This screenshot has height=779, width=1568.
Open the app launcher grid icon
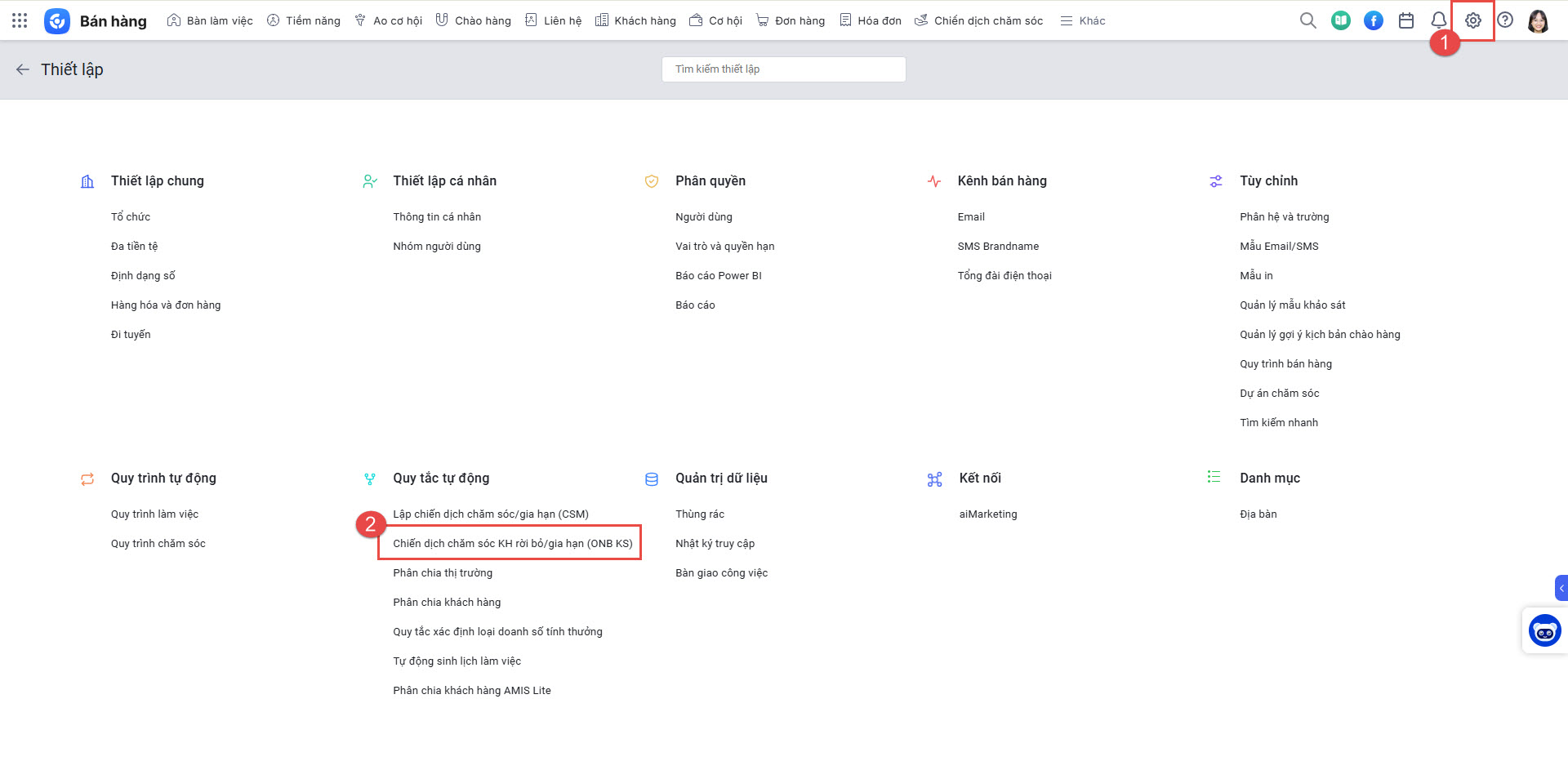coord(20,20)
